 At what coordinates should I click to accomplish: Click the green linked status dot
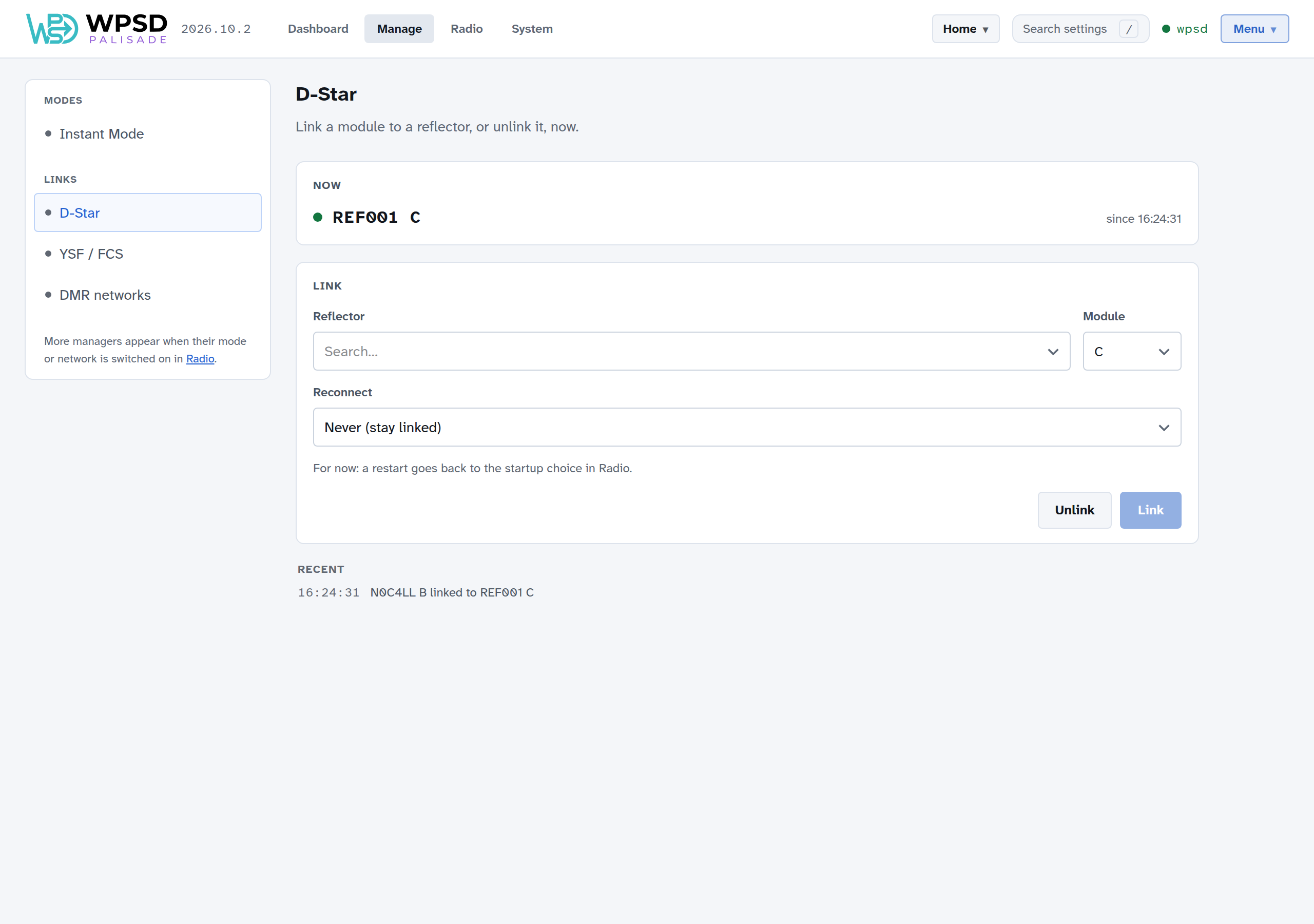point(318,218)
